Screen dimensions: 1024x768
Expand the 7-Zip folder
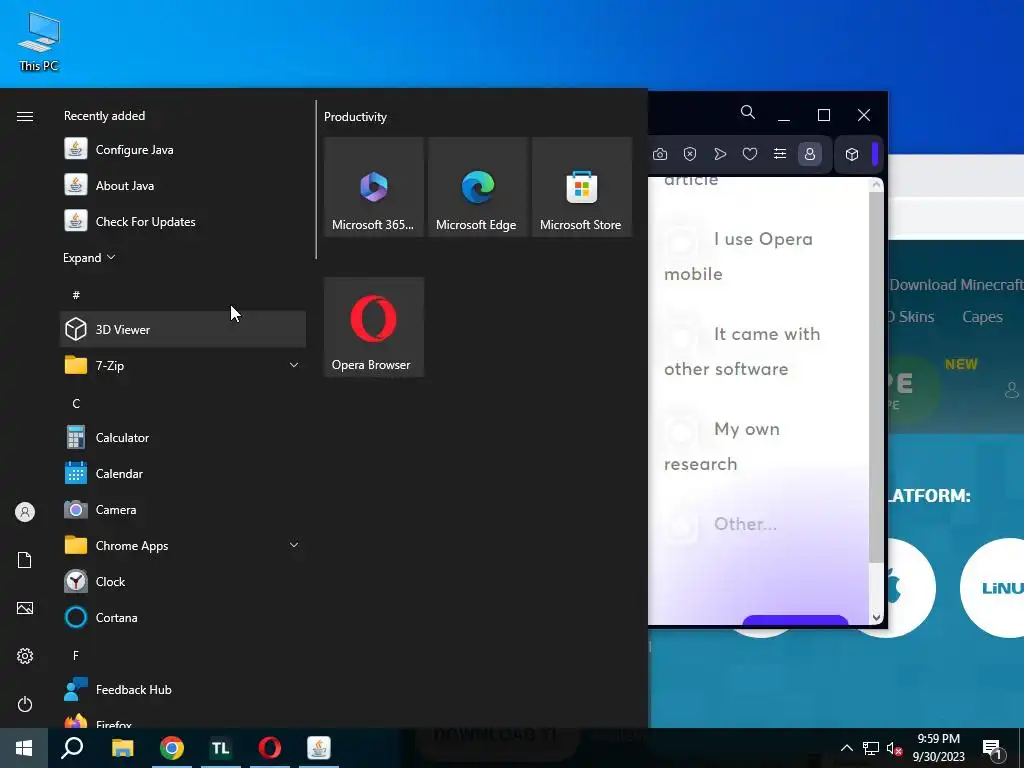(183, 365)
